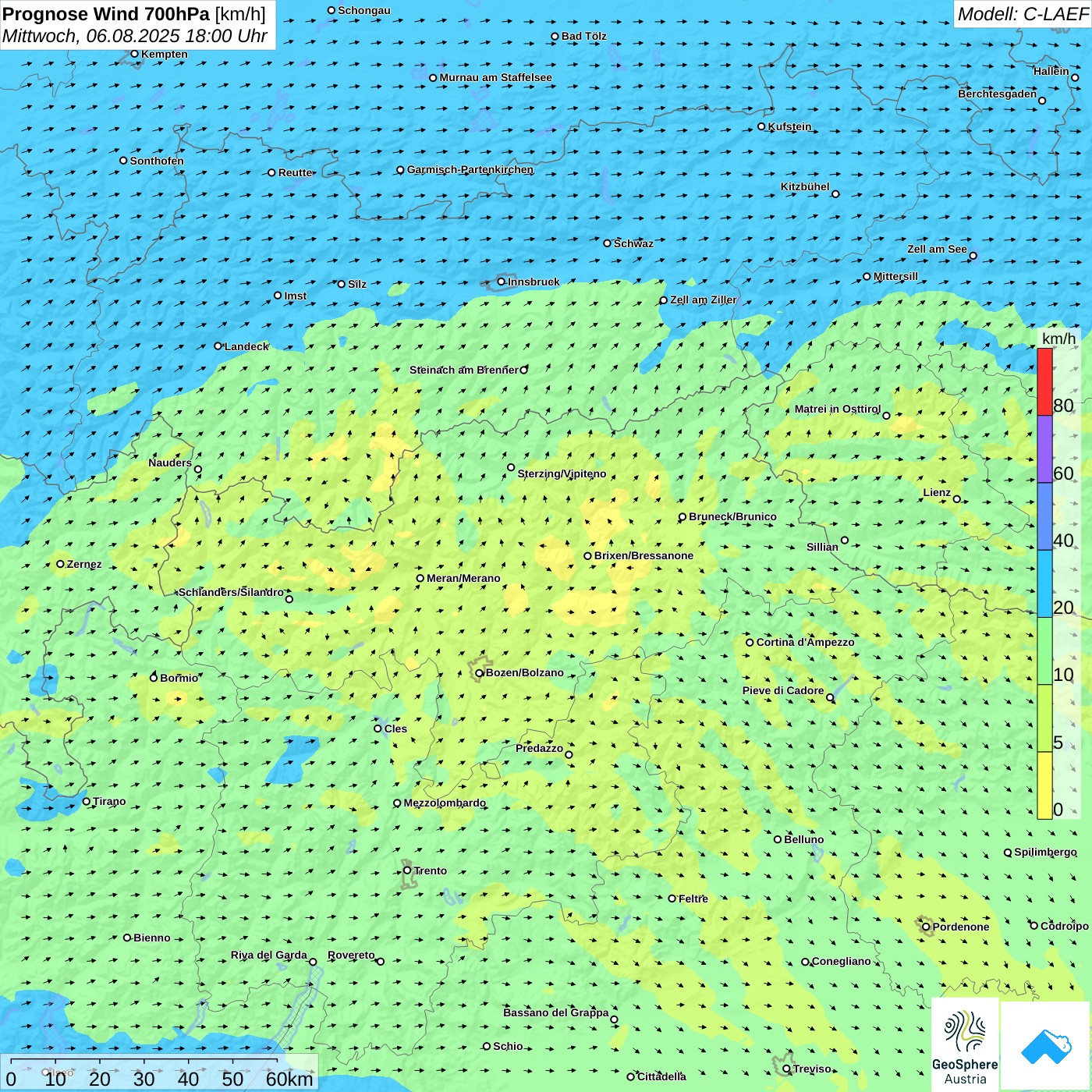Click the dark blue 40–60 legend segment
Viewport: 1092px width, 1092px height.
1044,516
